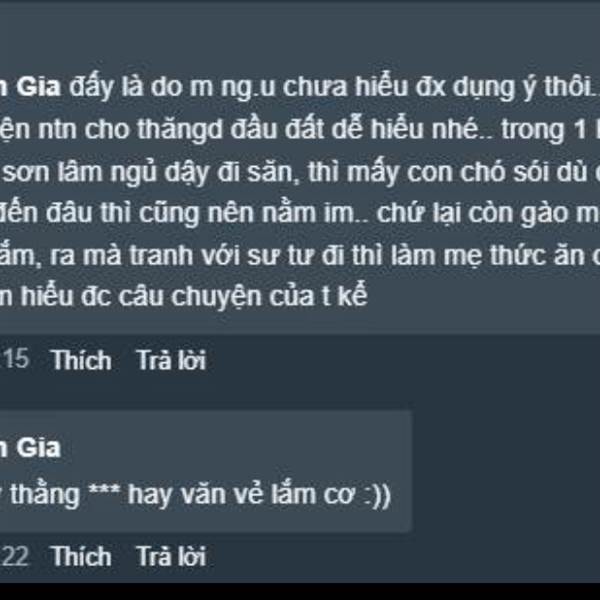
Task: Open the Gia name tagged in the long comment
Action: point(30,86)
